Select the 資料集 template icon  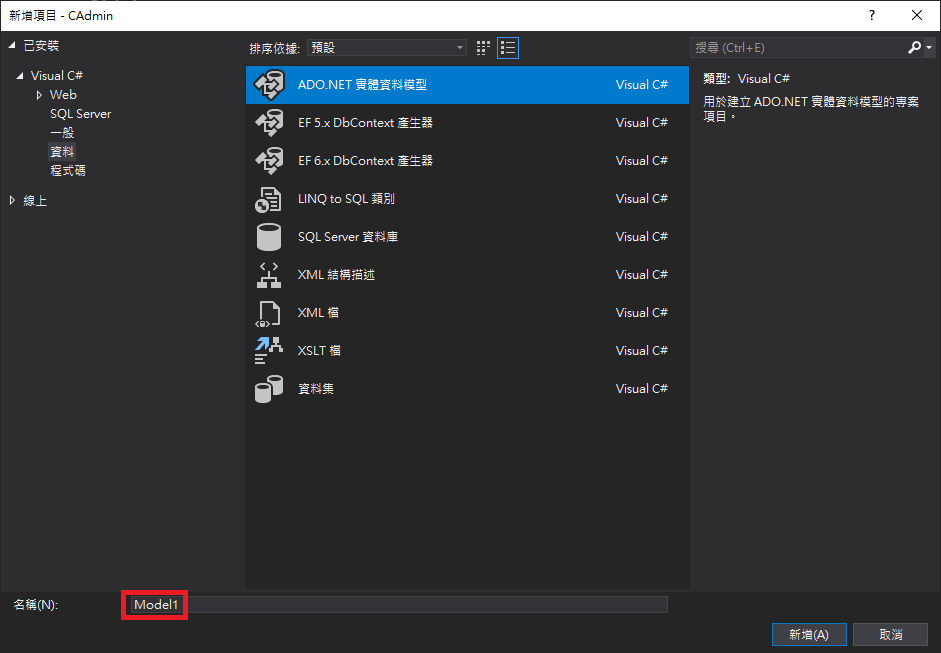(x=268, y=388)
